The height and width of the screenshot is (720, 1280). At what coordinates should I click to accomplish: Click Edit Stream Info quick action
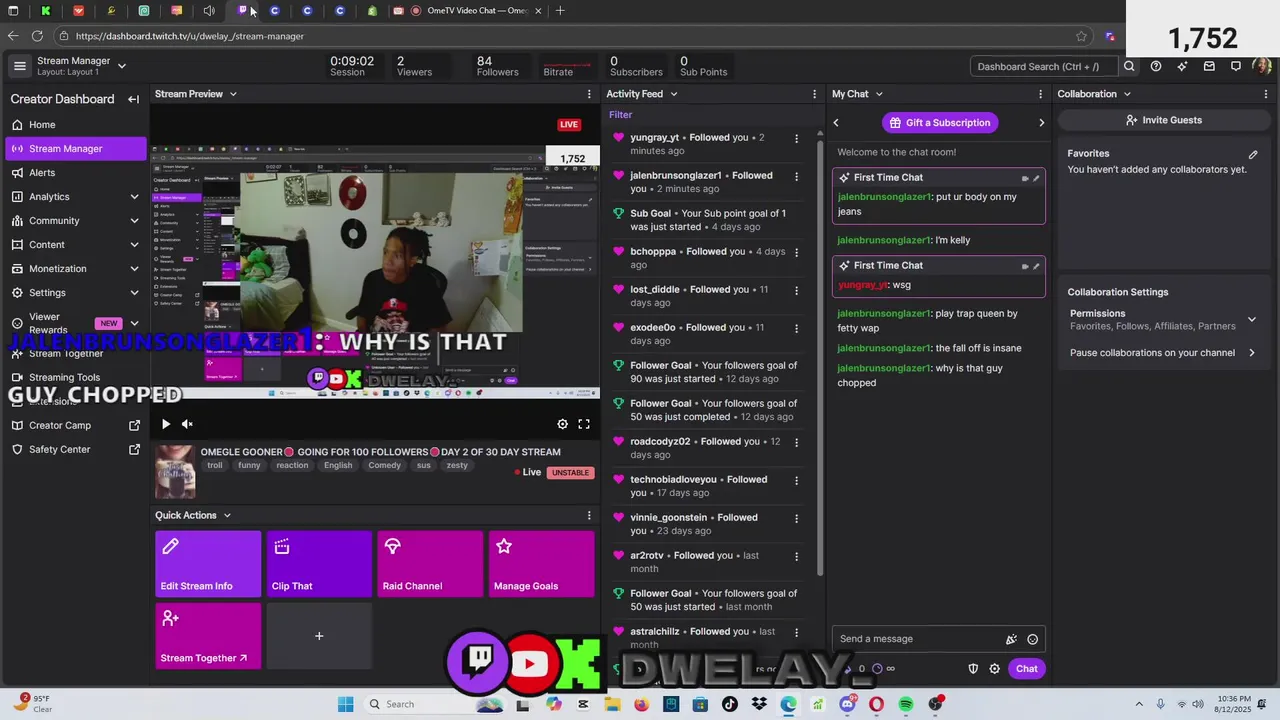(208, 564)
